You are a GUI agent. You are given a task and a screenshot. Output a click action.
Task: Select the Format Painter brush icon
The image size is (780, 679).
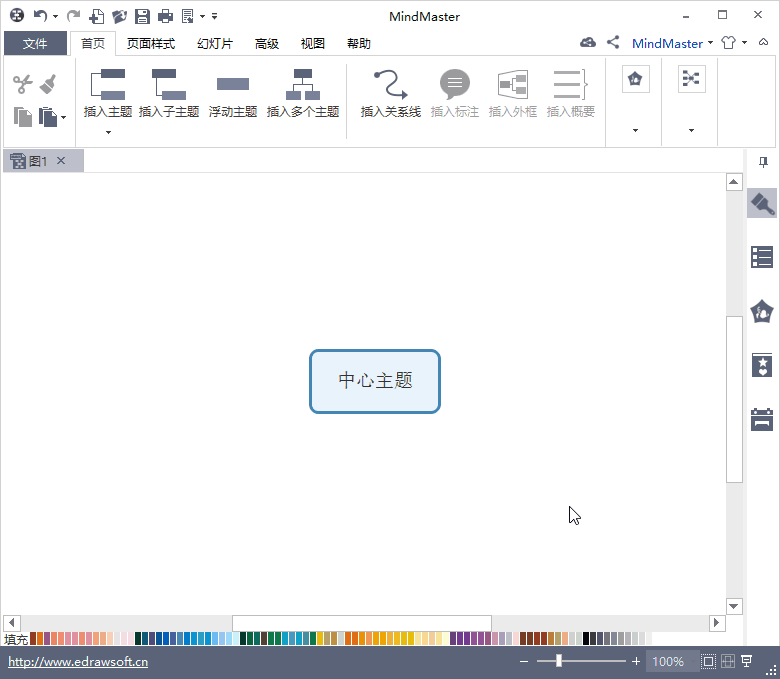(48, 84)
